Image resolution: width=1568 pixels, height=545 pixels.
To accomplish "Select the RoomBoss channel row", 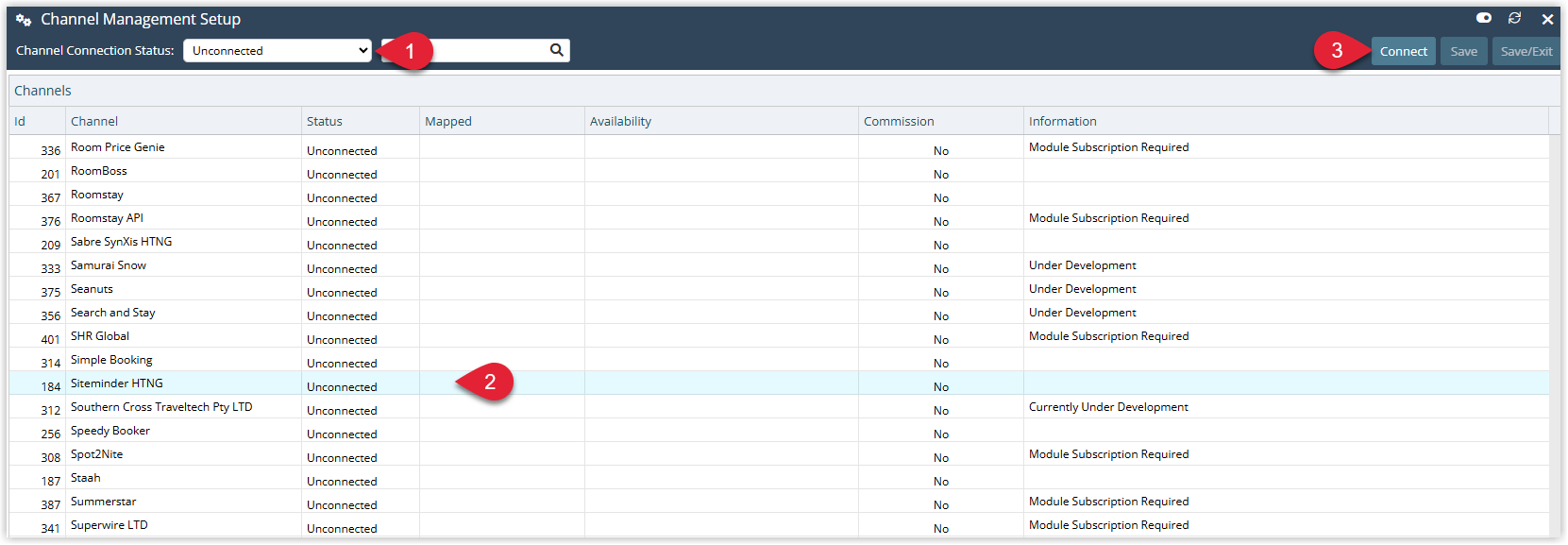I will click(779, 170).
